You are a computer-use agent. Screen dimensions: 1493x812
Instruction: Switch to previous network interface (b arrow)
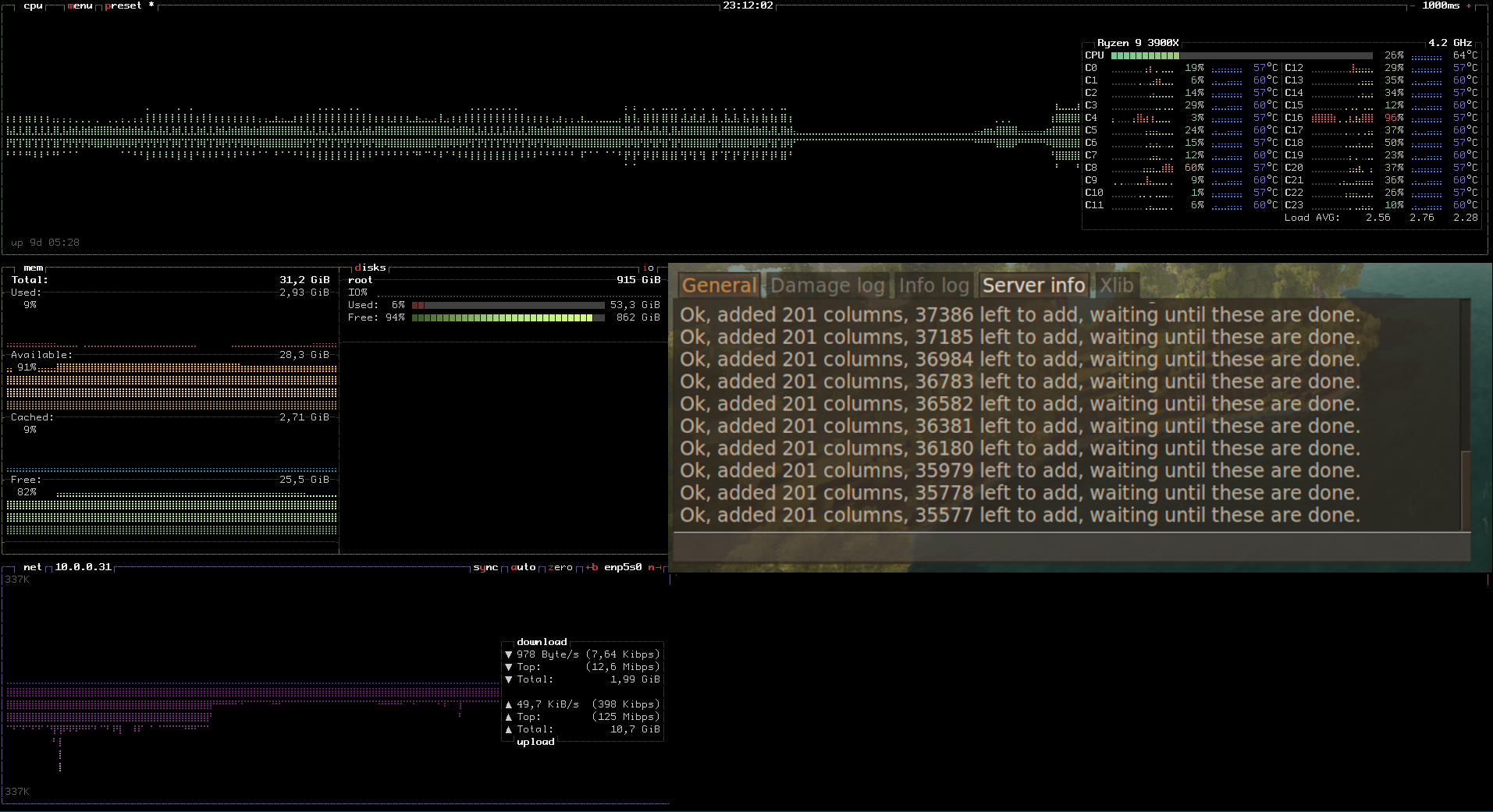point(592,567)
